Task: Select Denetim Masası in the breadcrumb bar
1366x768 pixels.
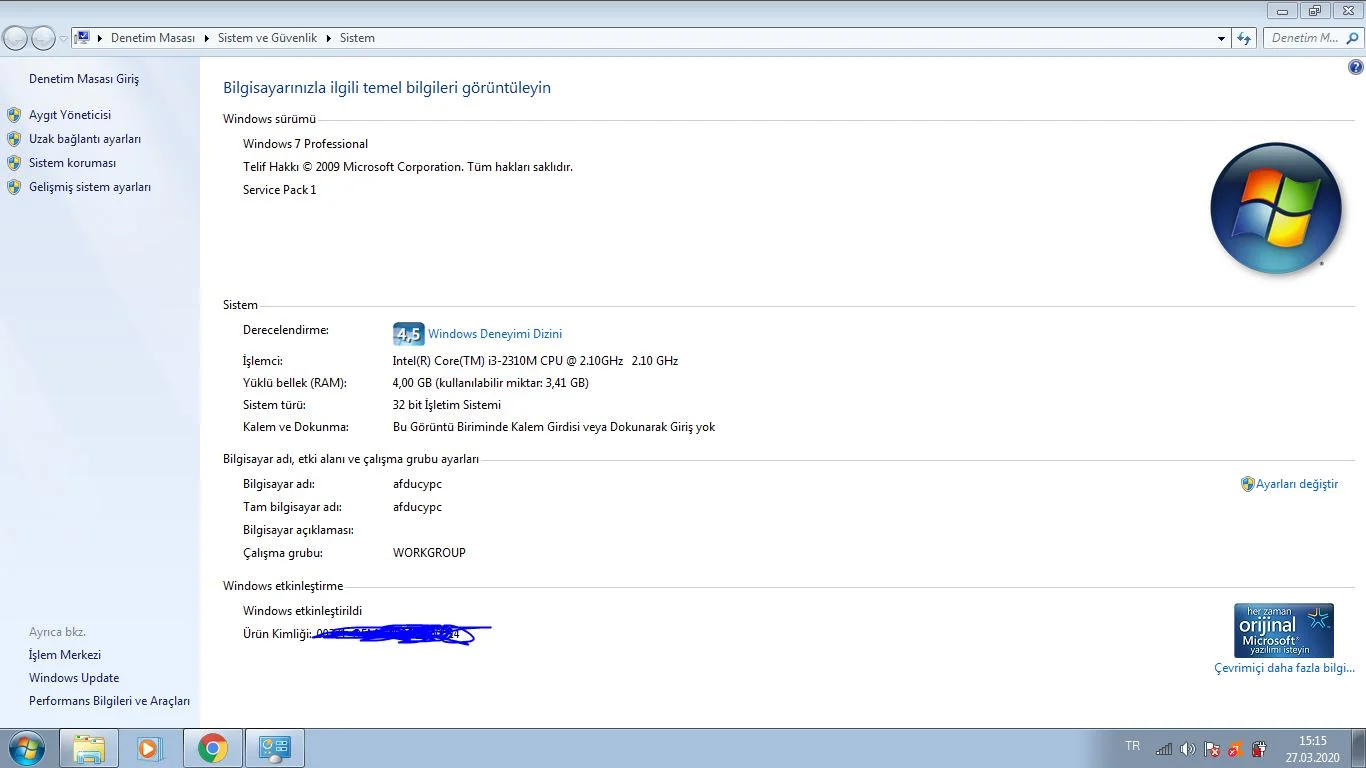Action: pos(152,38)
